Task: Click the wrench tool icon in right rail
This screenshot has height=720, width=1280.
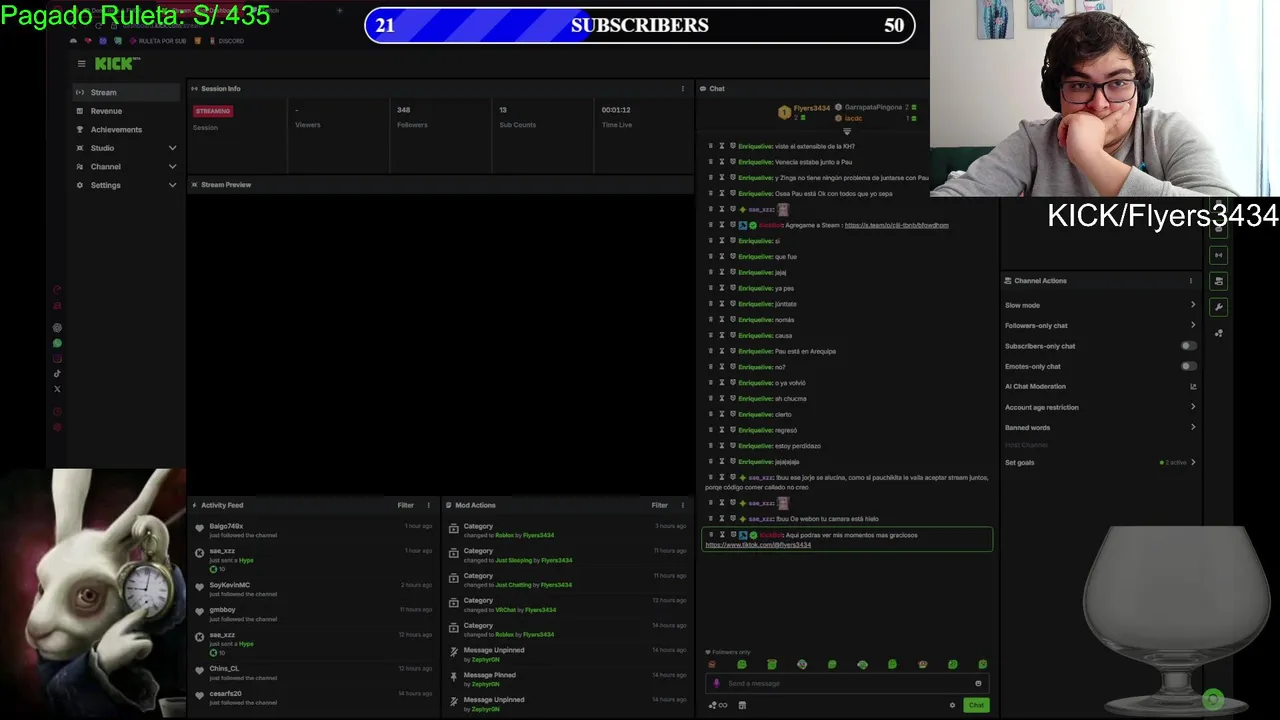Action: tap(1218, 307)
